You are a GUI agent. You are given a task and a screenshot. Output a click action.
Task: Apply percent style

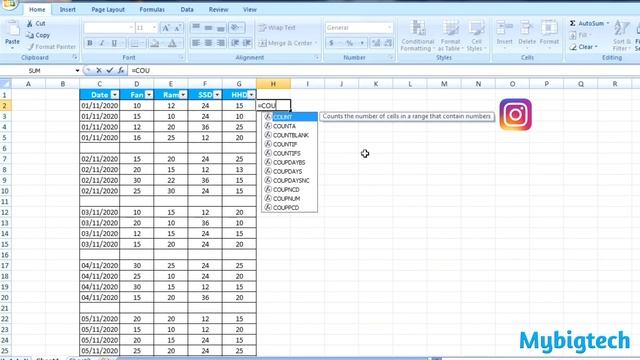tap(349, 43)
